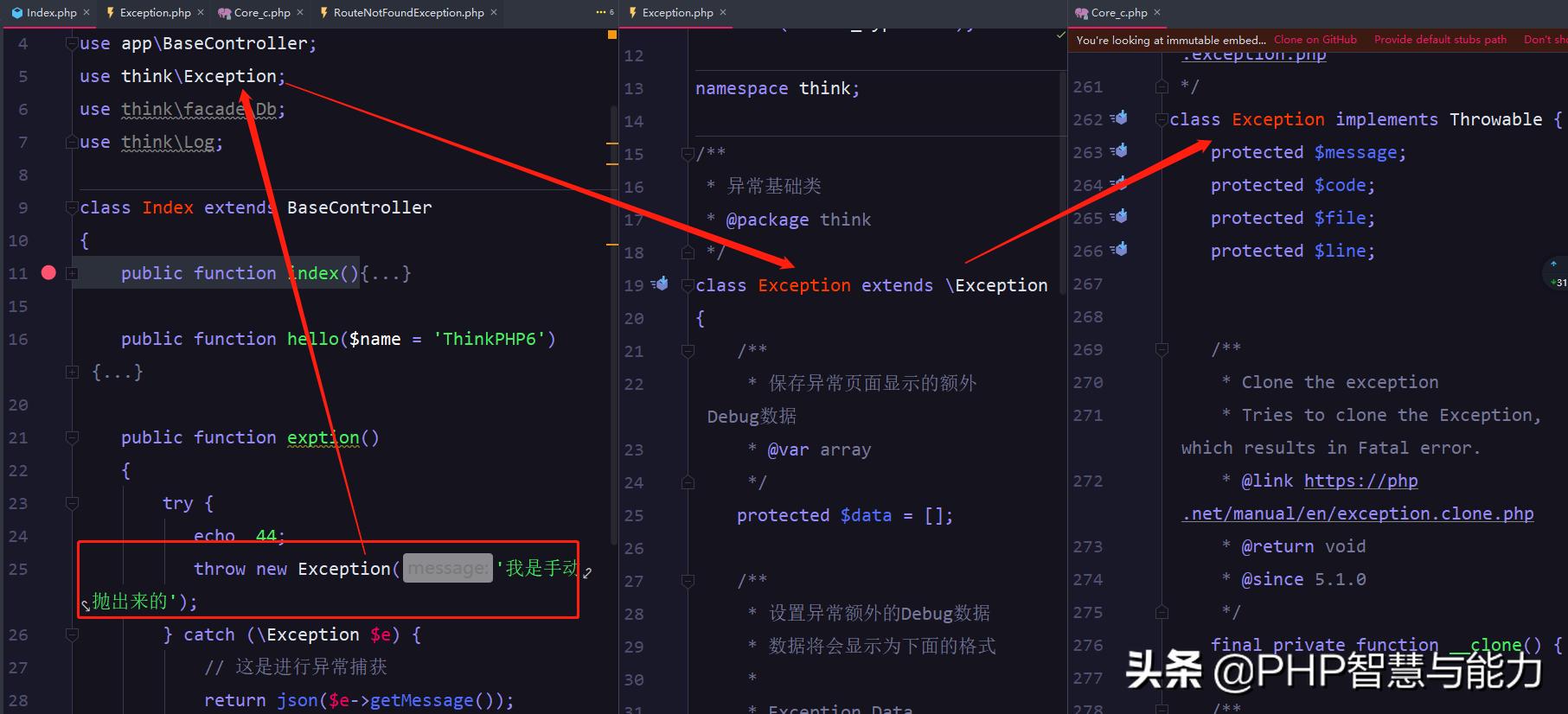1568x714 pixels.
Task: Click 'getMessage' call on line 28
Action: 421,700
